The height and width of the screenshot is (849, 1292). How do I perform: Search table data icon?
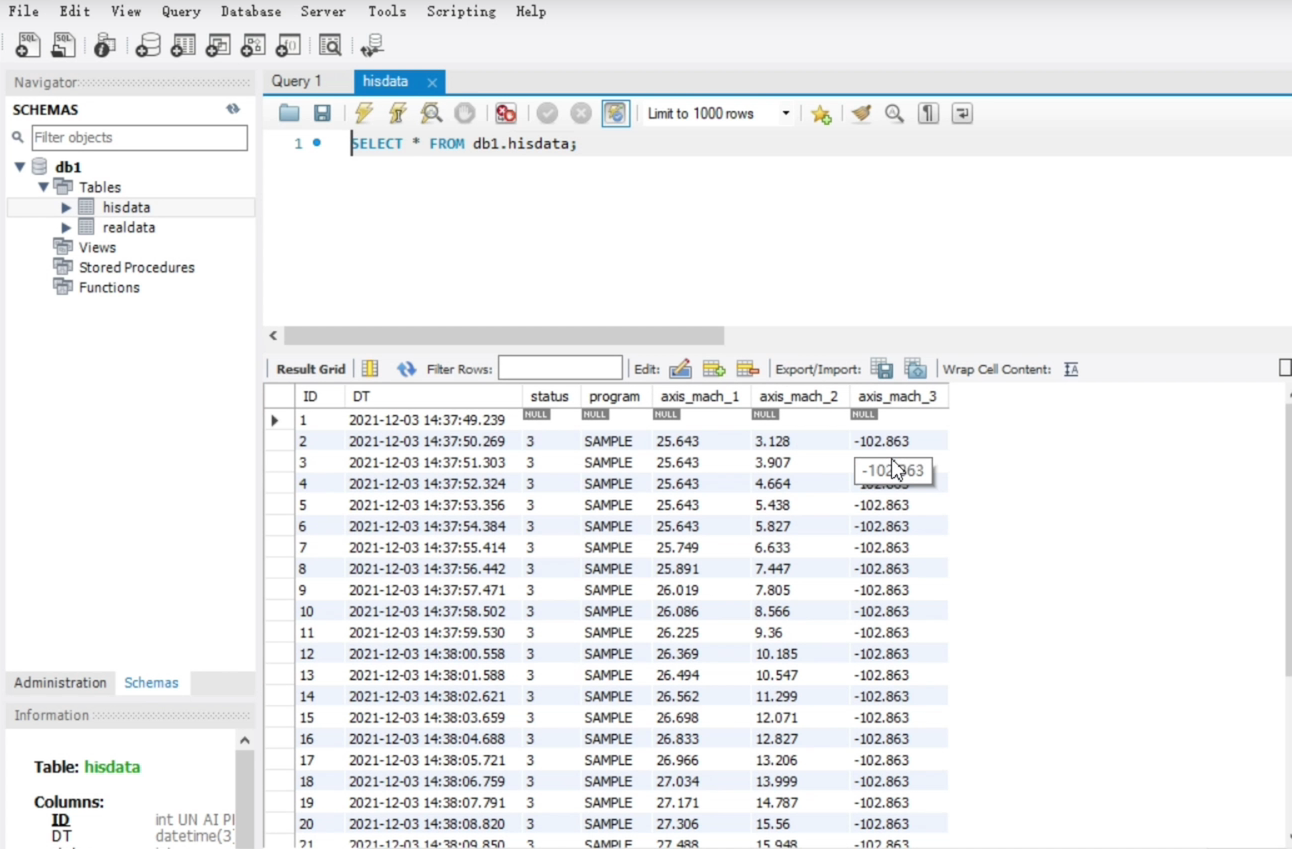click(x=330, y=45)
